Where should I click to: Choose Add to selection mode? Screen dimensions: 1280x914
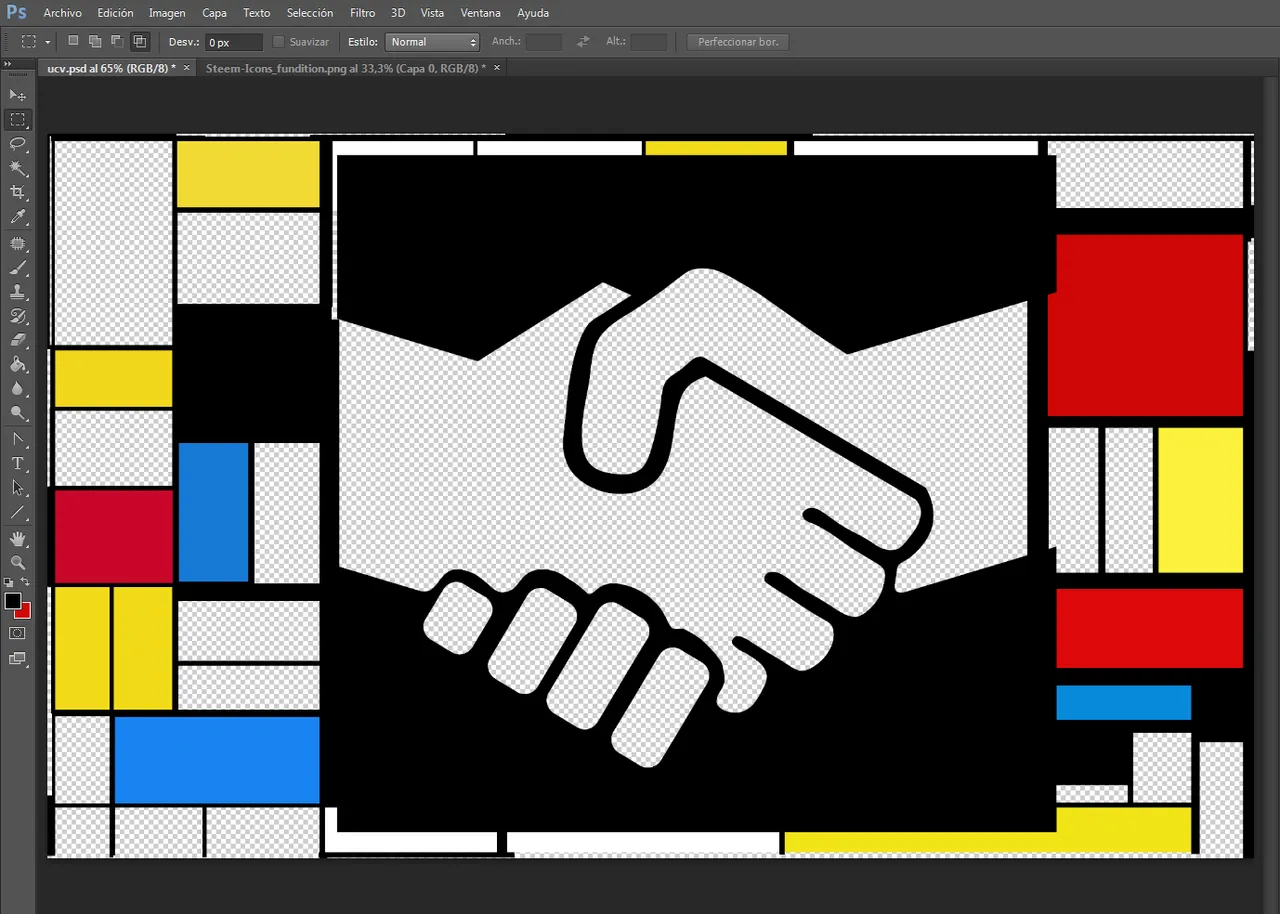pyautogui.click(x=95, y=41)
